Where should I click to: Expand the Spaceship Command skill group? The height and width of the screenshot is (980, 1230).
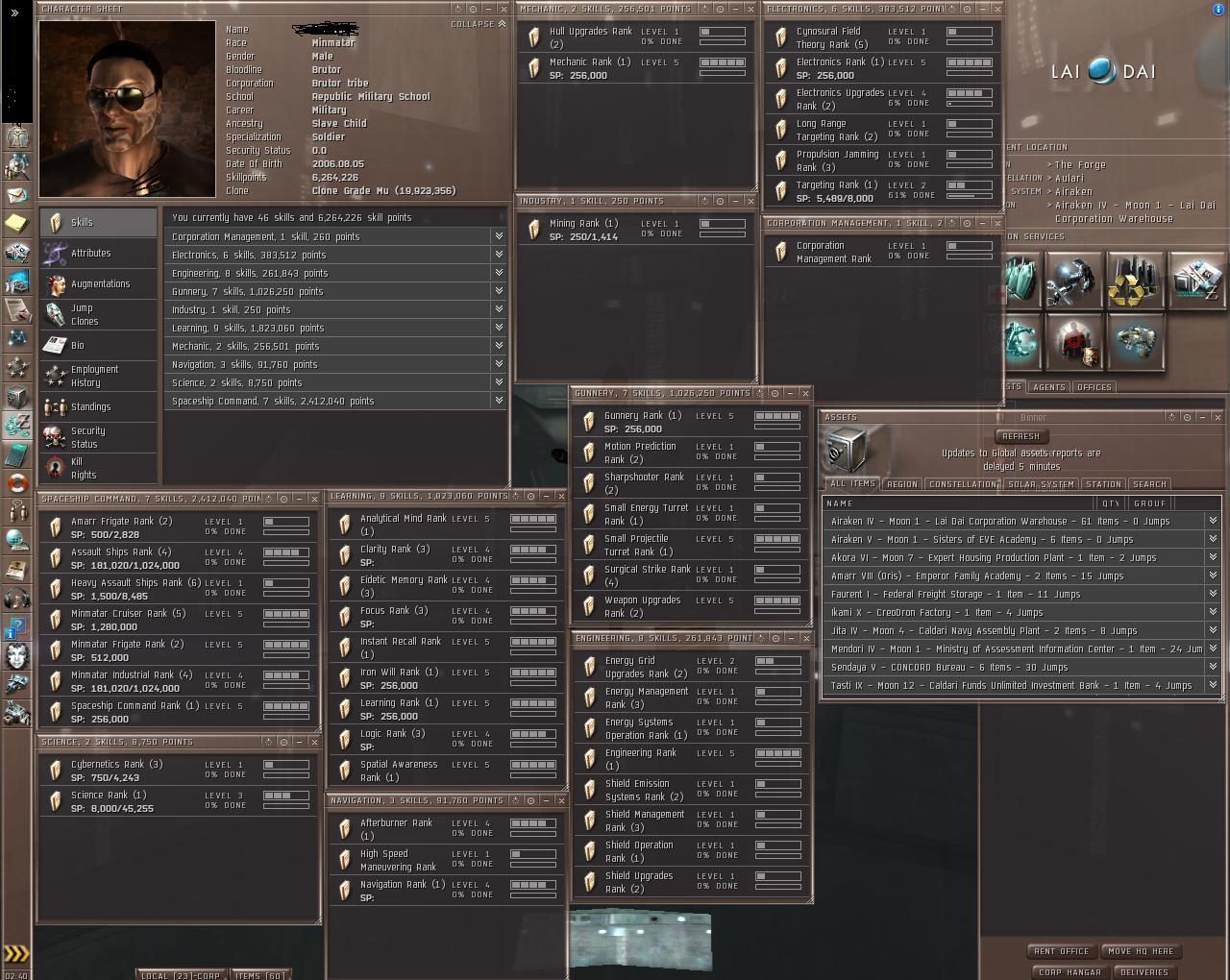(499, 401)
